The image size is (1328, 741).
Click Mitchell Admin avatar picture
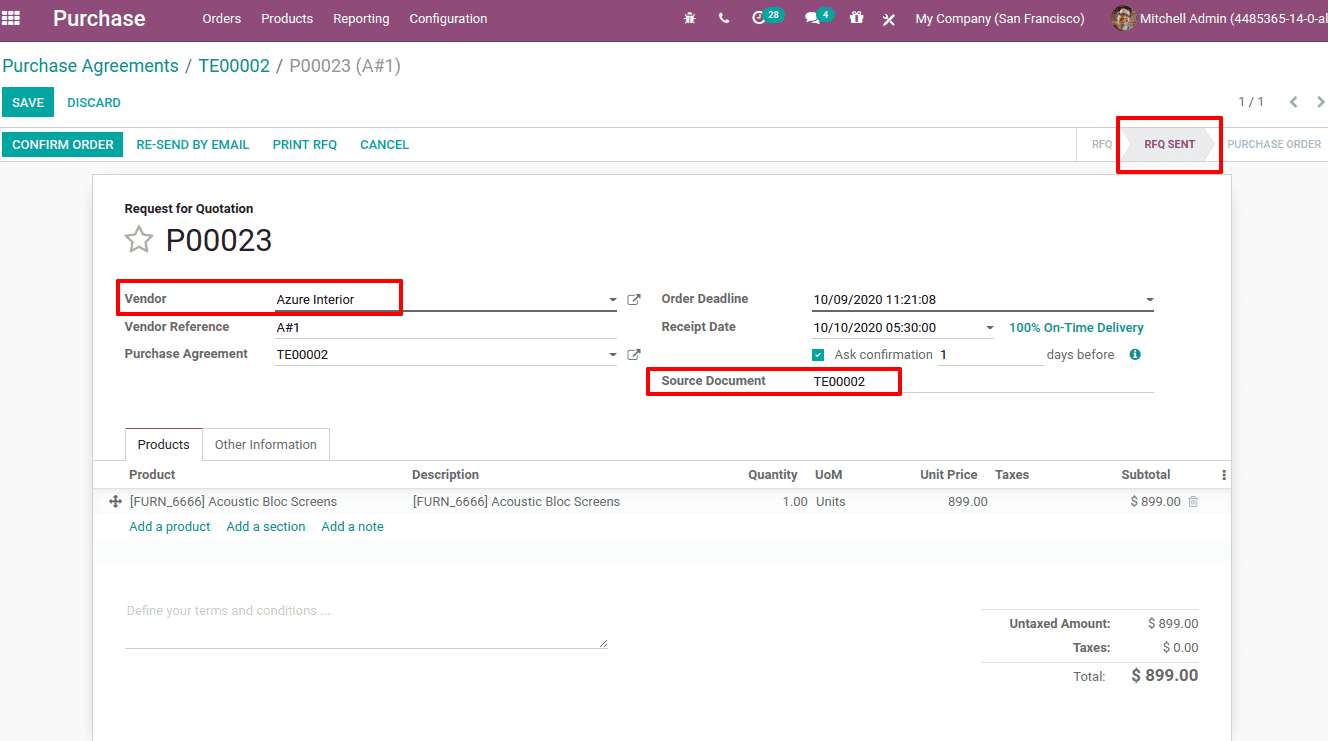(1123, 18)
